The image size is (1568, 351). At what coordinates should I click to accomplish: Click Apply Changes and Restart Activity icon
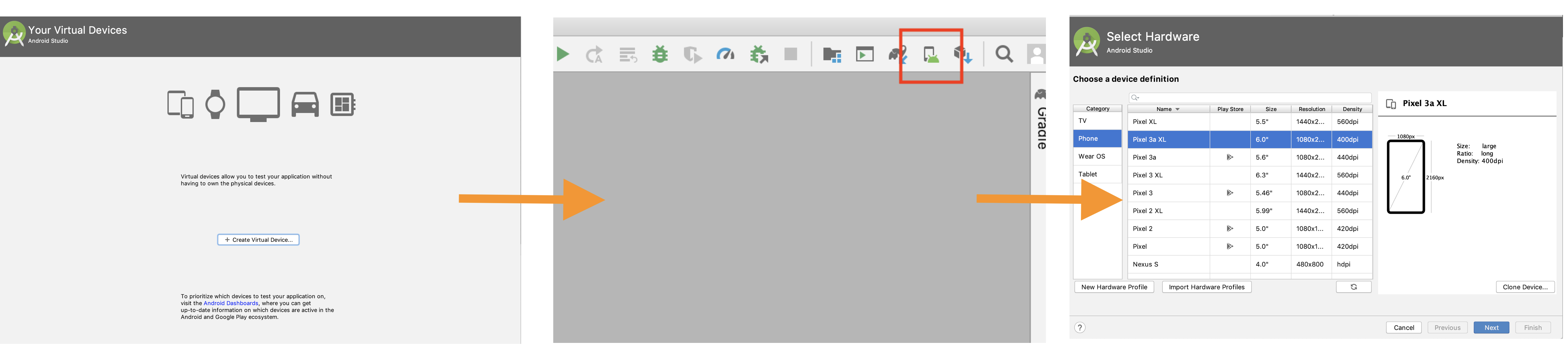pyautogui.click(x=594, y=55)
